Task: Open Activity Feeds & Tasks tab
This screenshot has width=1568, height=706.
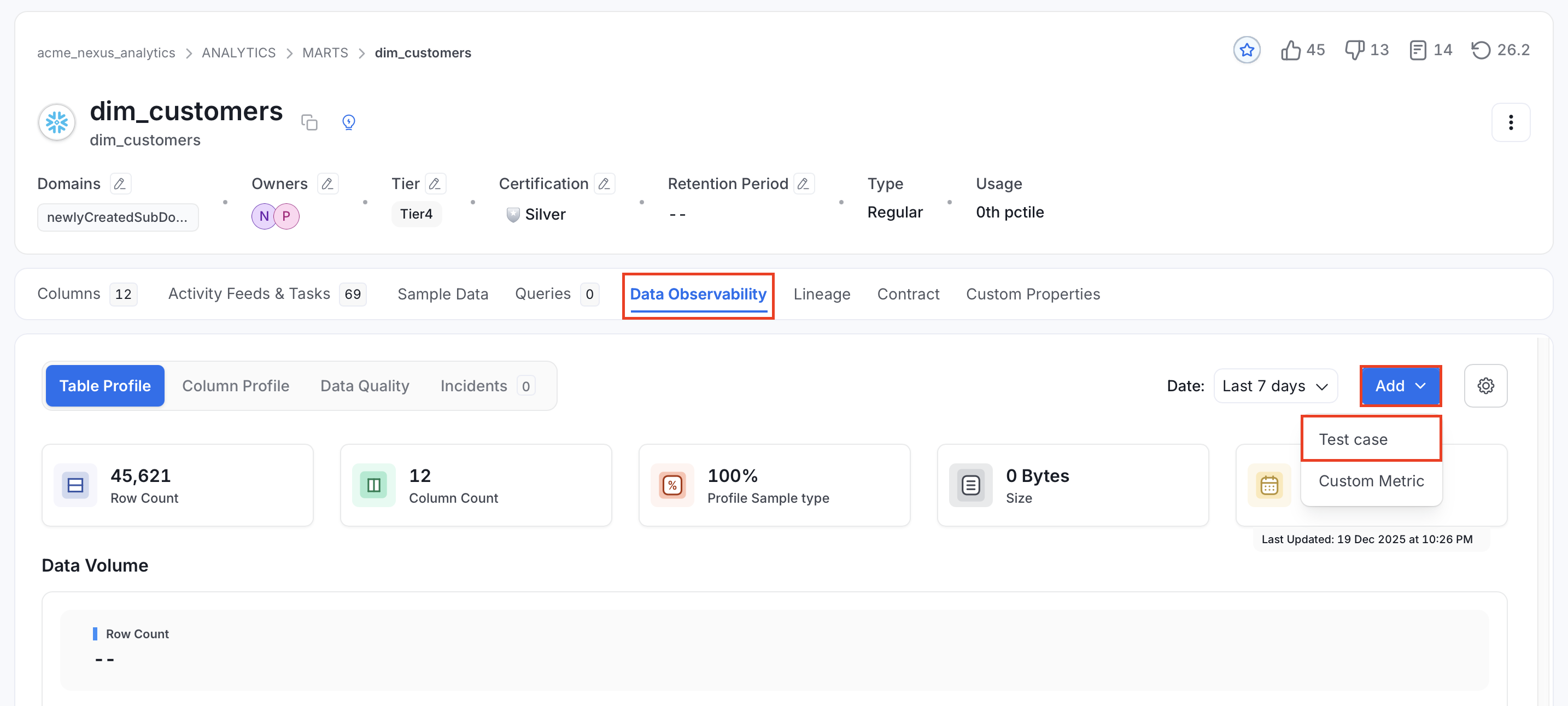Action: (267, 294)
